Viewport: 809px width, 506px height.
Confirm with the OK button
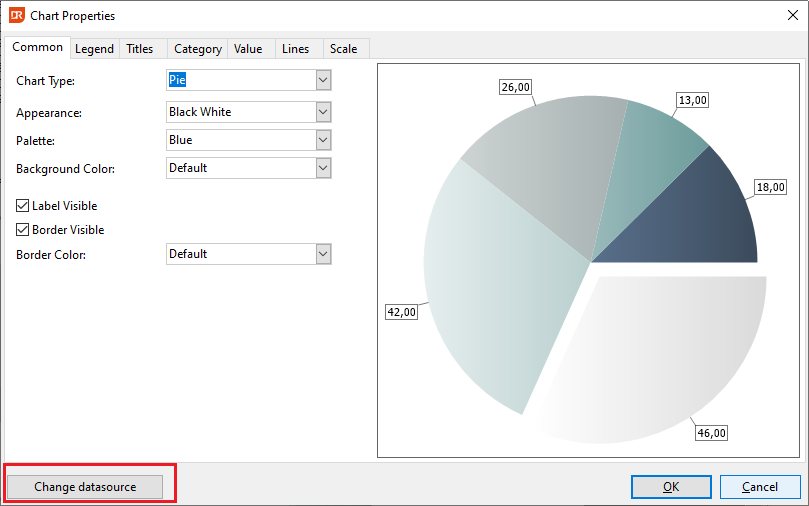point(671,487)
